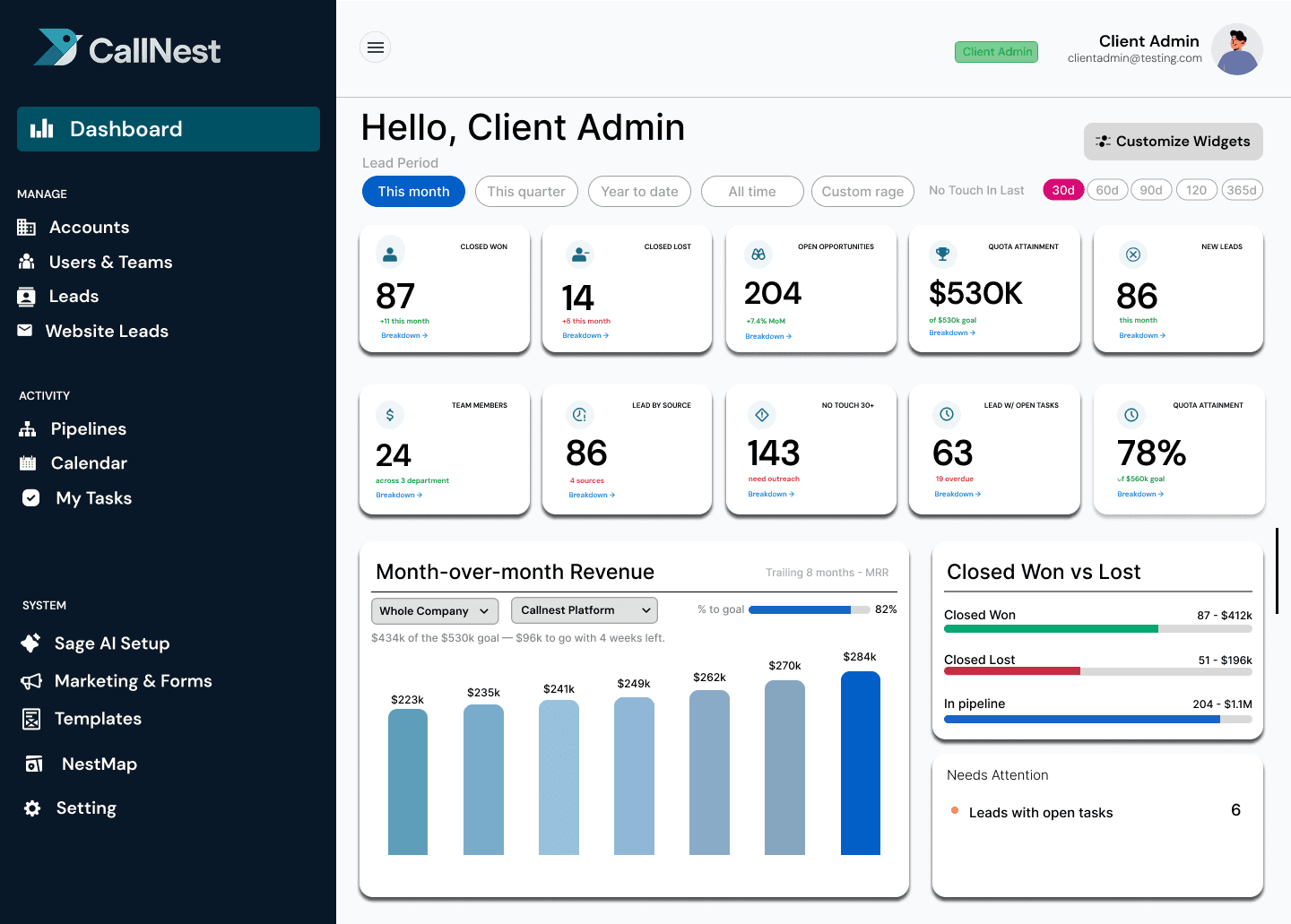Select the This month period filter
Image resolution: width=1291 pixels, height=924 pixels.
[413, 192]
